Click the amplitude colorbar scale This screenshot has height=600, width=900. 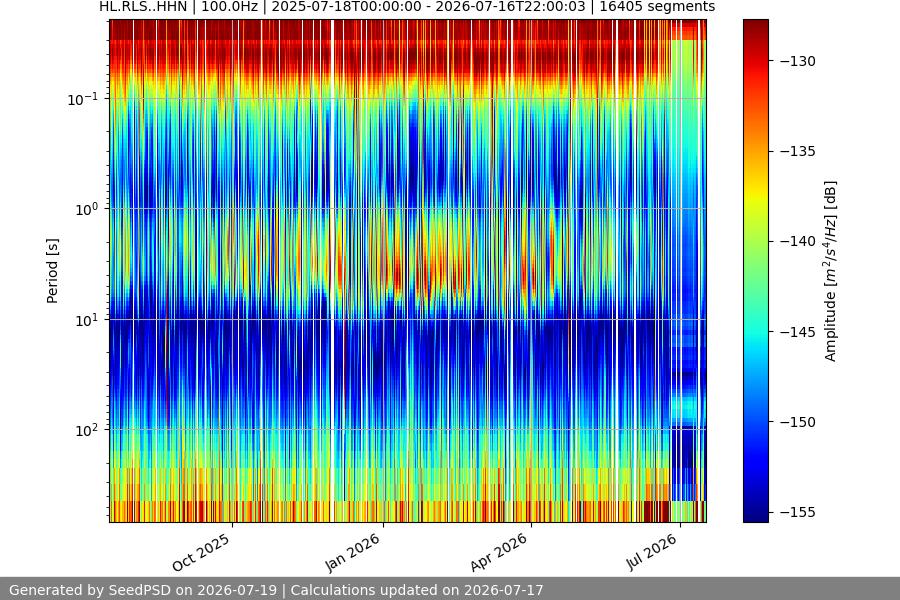click(755, 271)
